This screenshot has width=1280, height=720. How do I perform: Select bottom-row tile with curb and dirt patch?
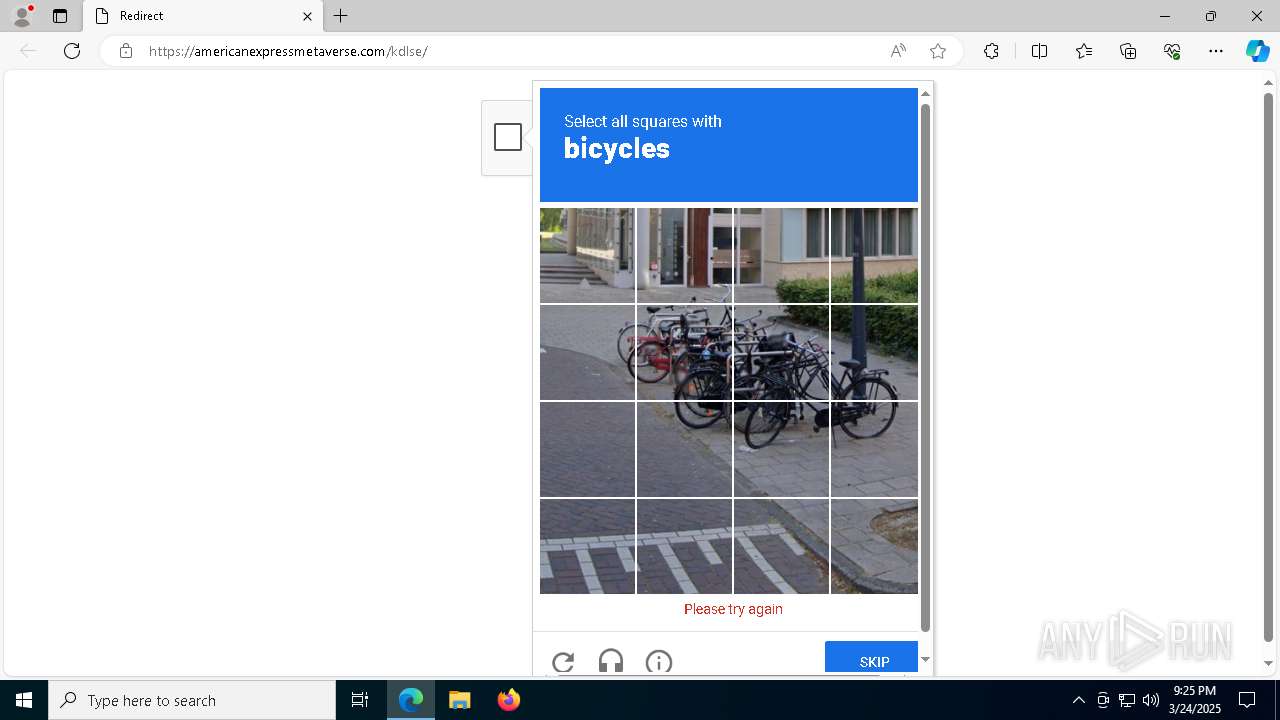pyautogui.click(x=874, y=546)
